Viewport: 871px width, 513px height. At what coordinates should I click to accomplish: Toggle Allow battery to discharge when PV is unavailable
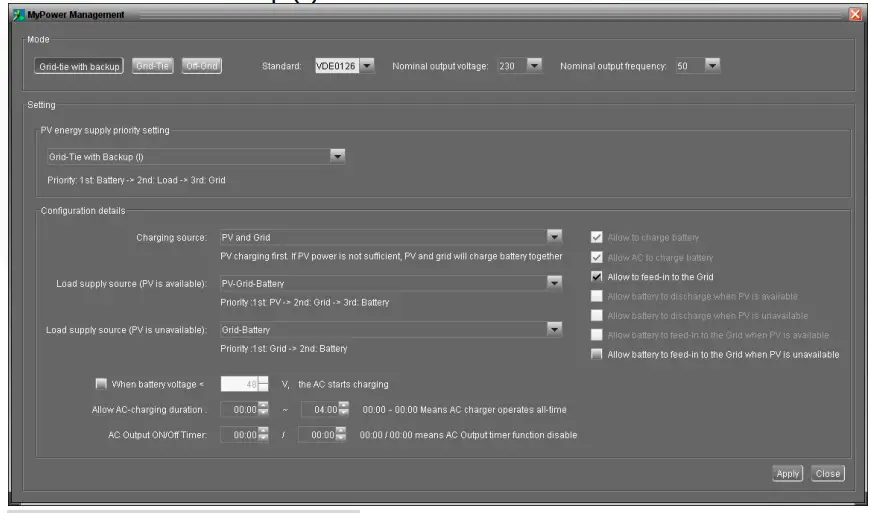[597, 315]
